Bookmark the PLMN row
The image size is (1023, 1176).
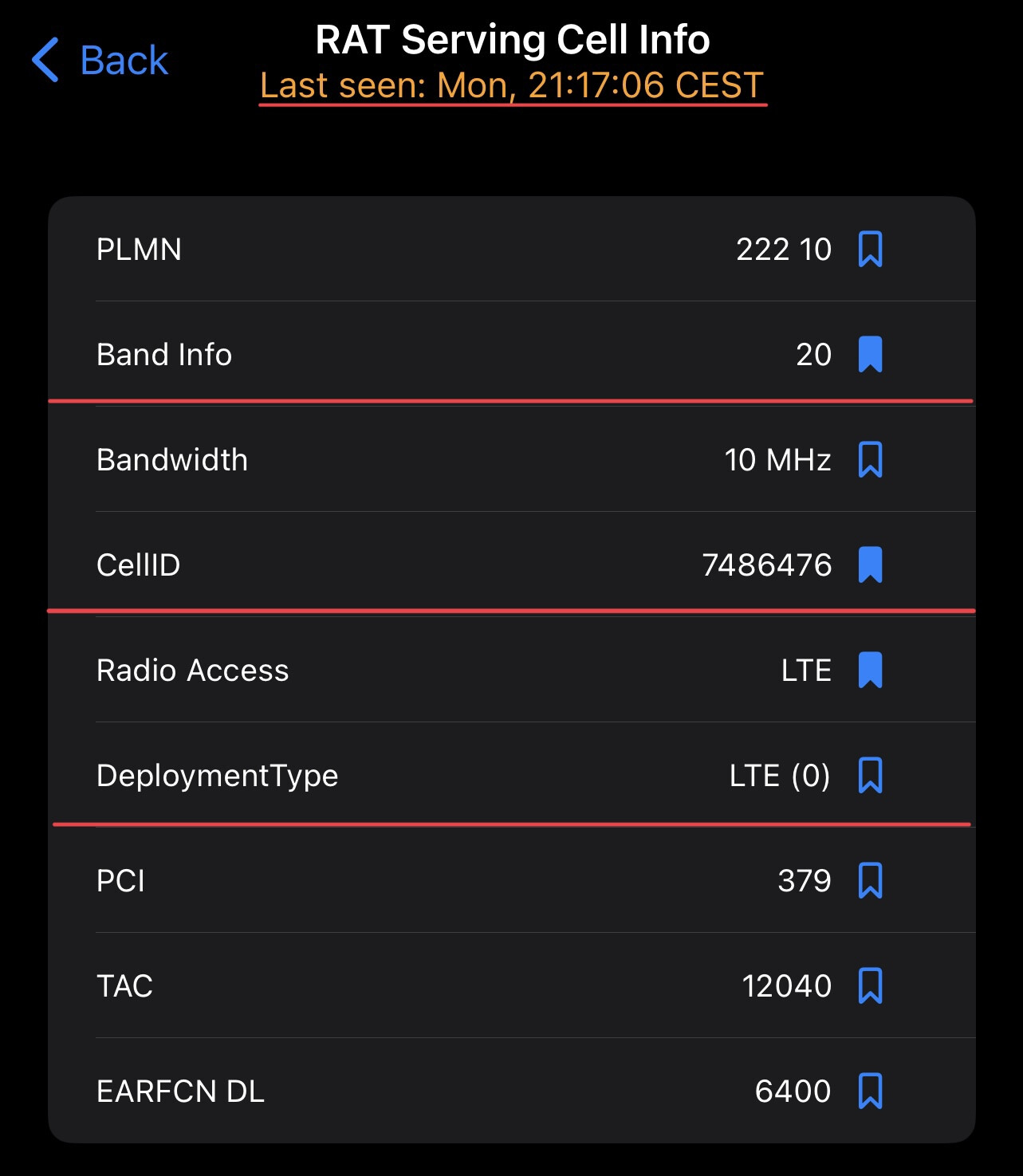tap(870, 250)
